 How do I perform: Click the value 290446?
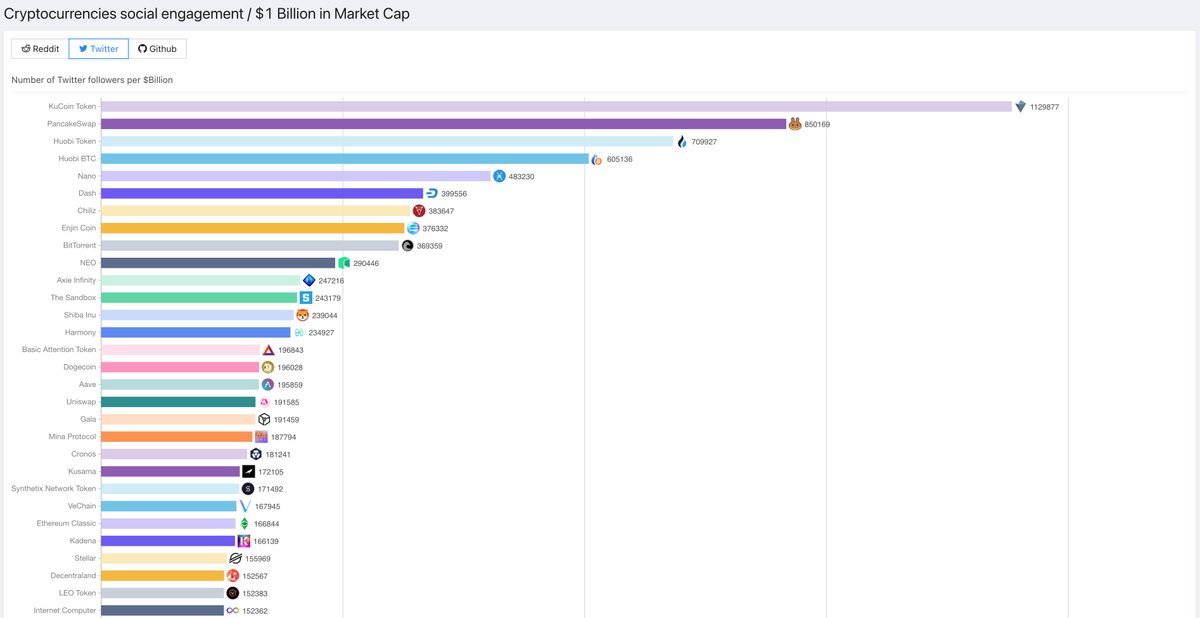366,264
